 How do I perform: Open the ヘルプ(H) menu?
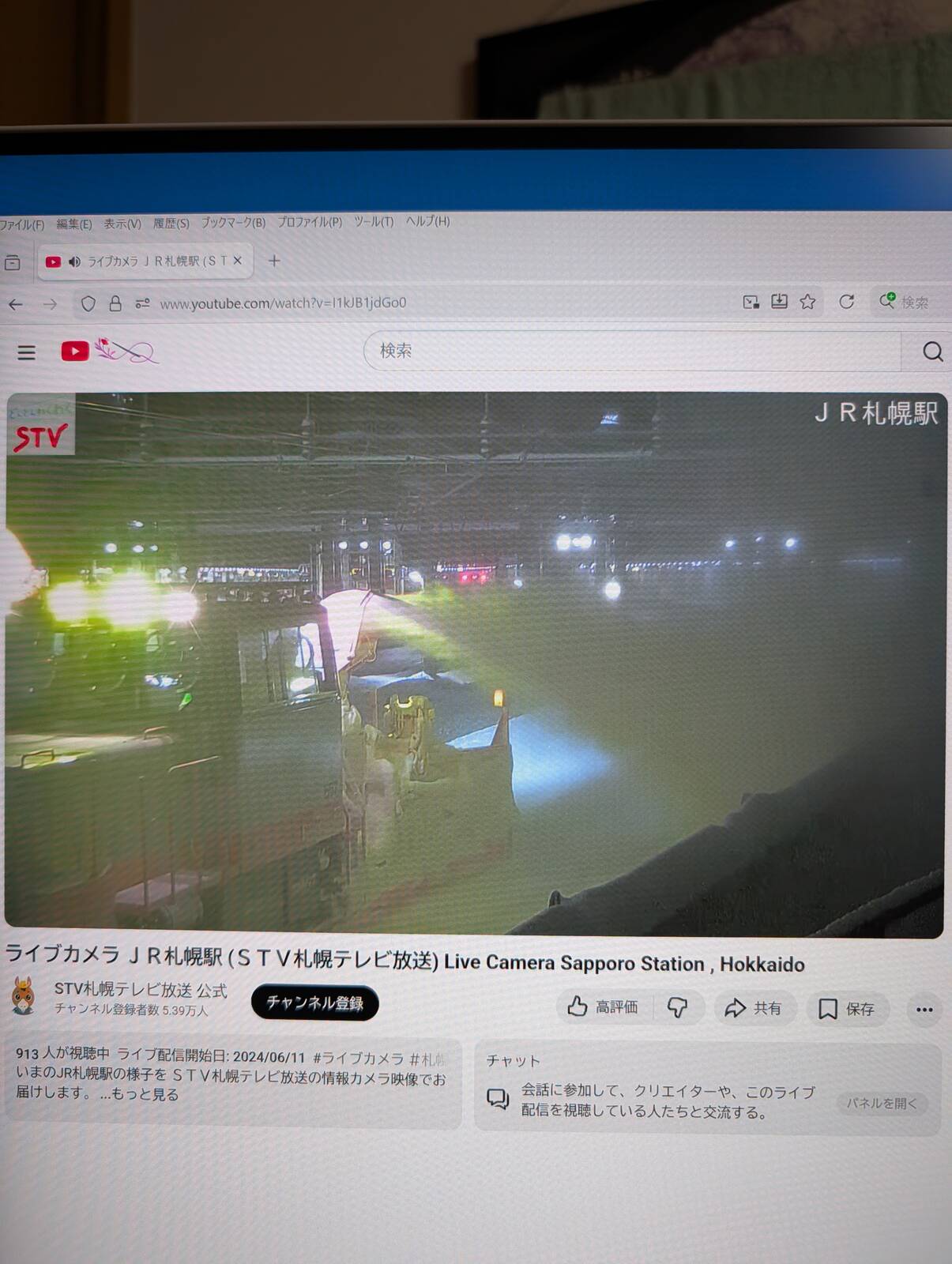tap(428, 220)
